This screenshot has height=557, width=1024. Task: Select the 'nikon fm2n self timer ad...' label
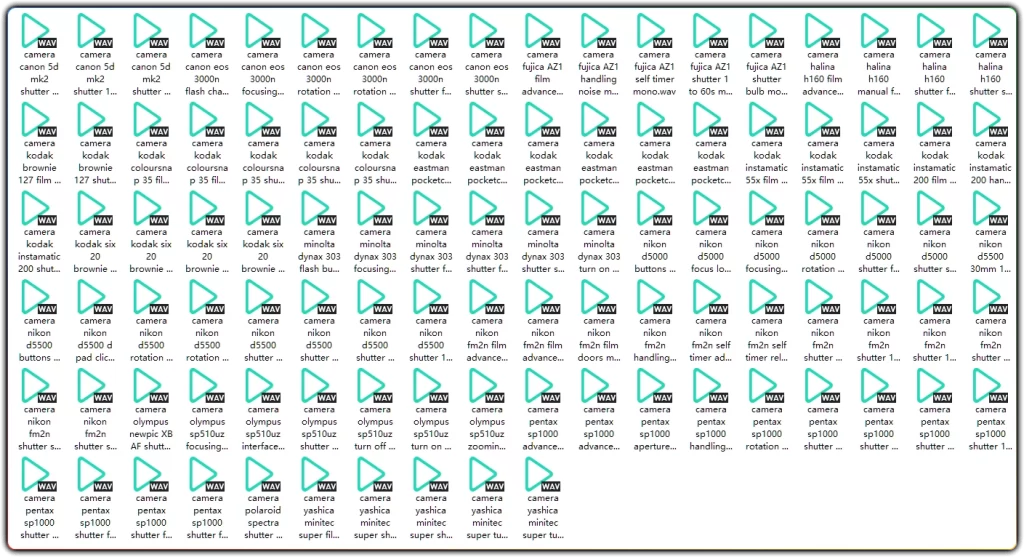click(711, 340)
